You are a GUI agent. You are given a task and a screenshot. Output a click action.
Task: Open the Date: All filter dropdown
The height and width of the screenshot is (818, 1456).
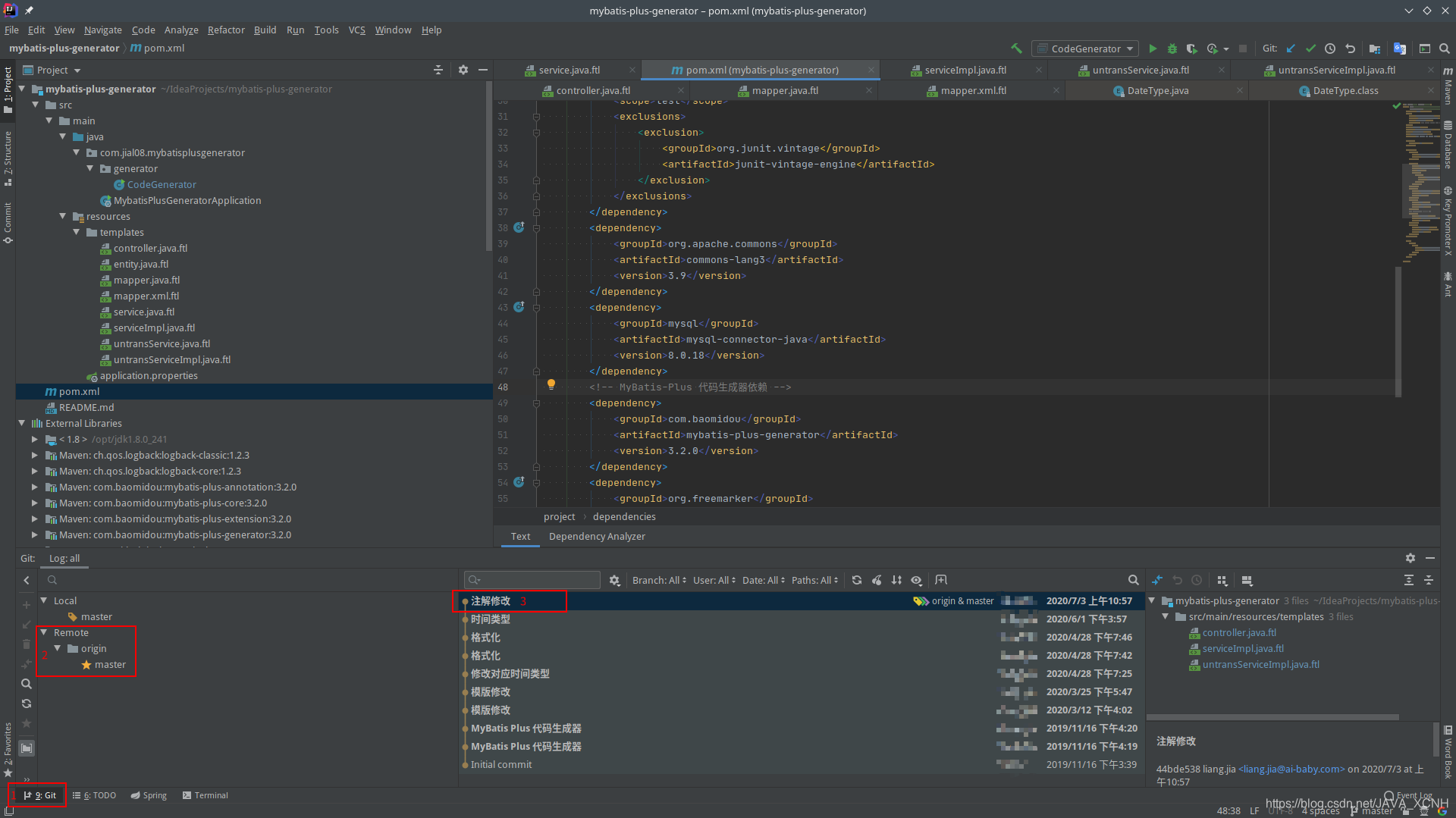tap(763, 580)
